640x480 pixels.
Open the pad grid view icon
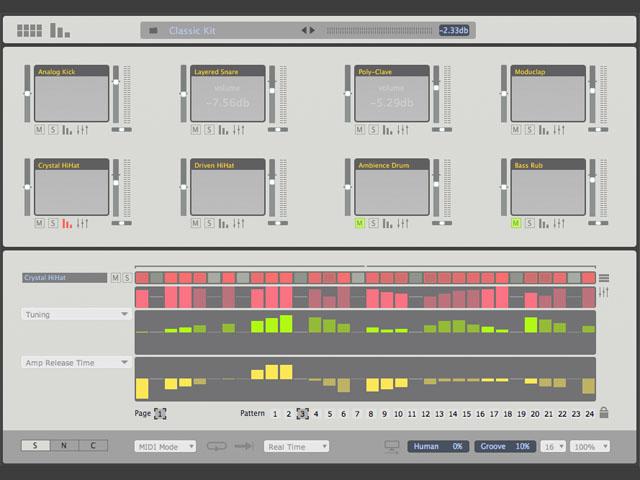[x=29, y=31]
